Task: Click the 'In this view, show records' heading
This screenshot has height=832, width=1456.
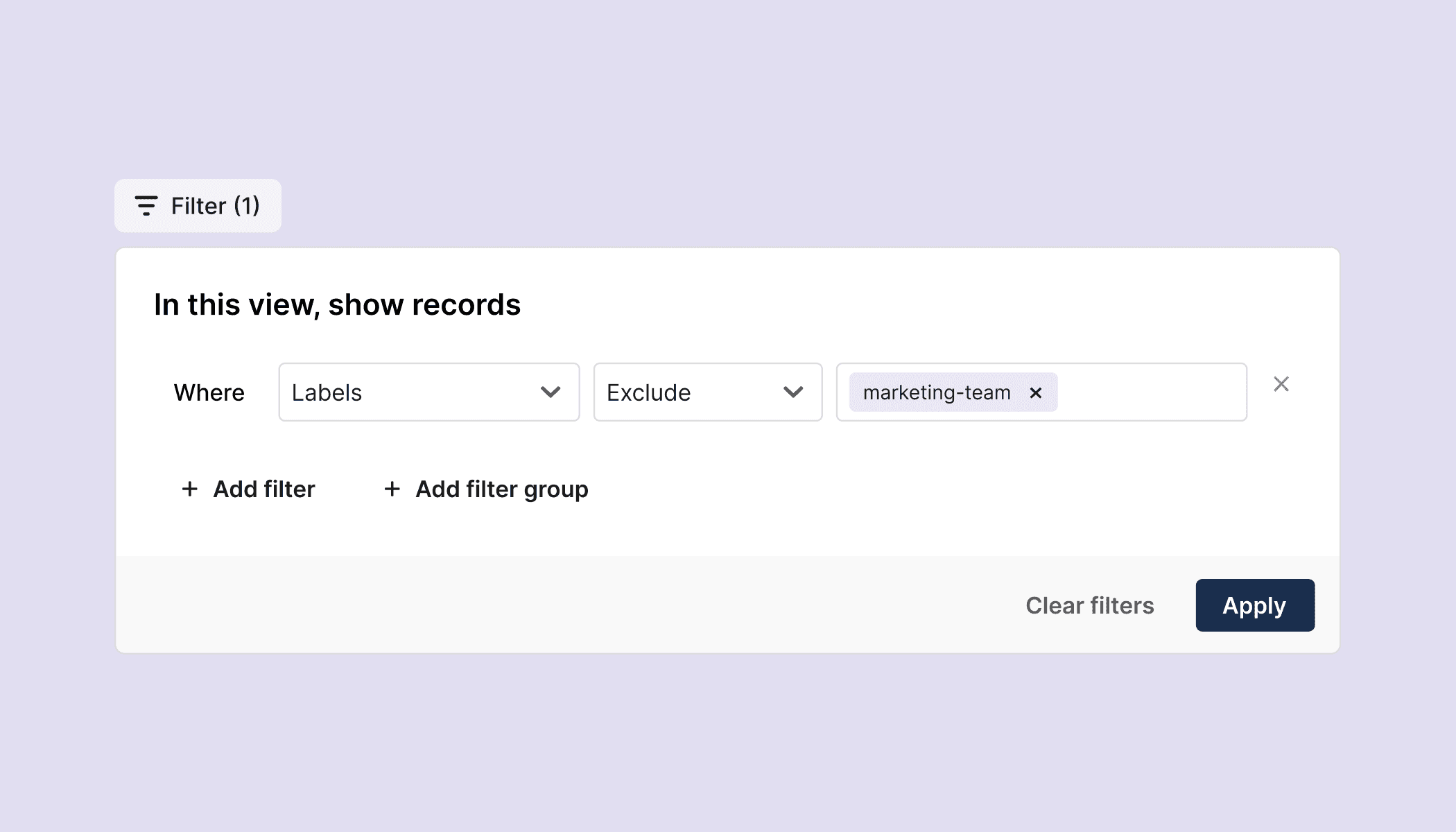Action: [x=337, y=305]
